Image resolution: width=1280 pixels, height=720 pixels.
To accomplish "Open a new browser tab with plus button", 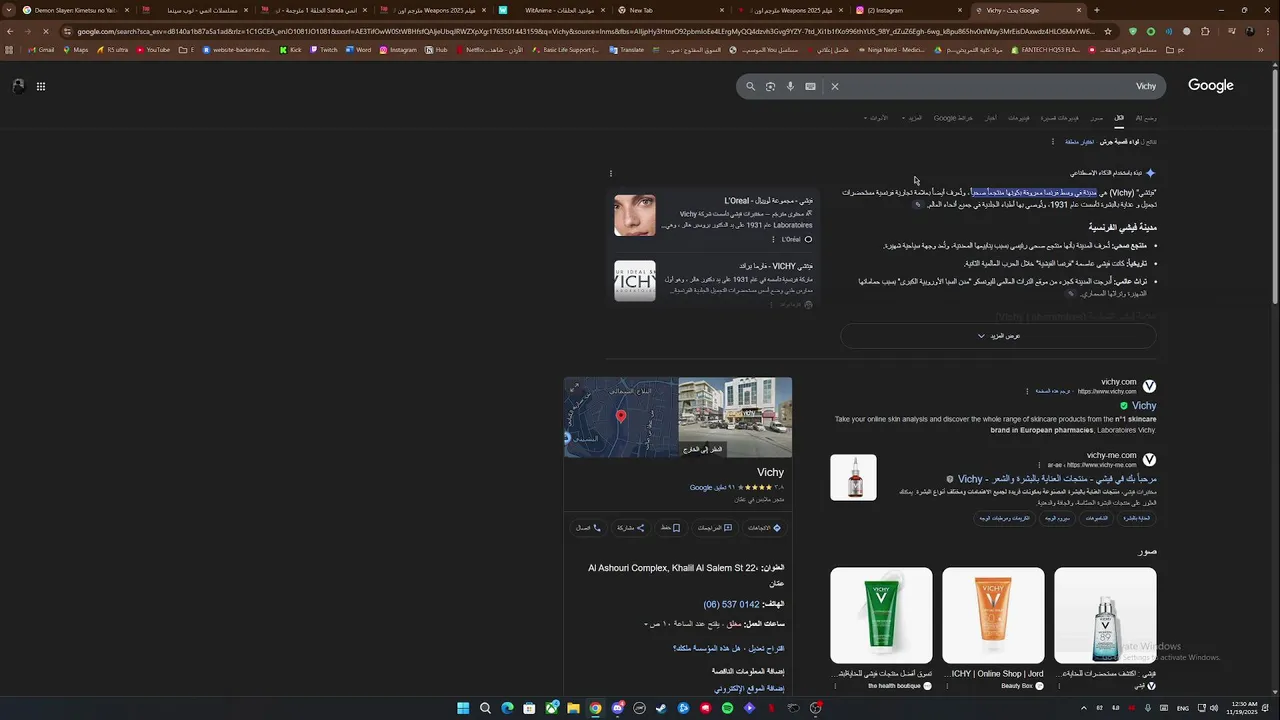I will point(1096,10).
